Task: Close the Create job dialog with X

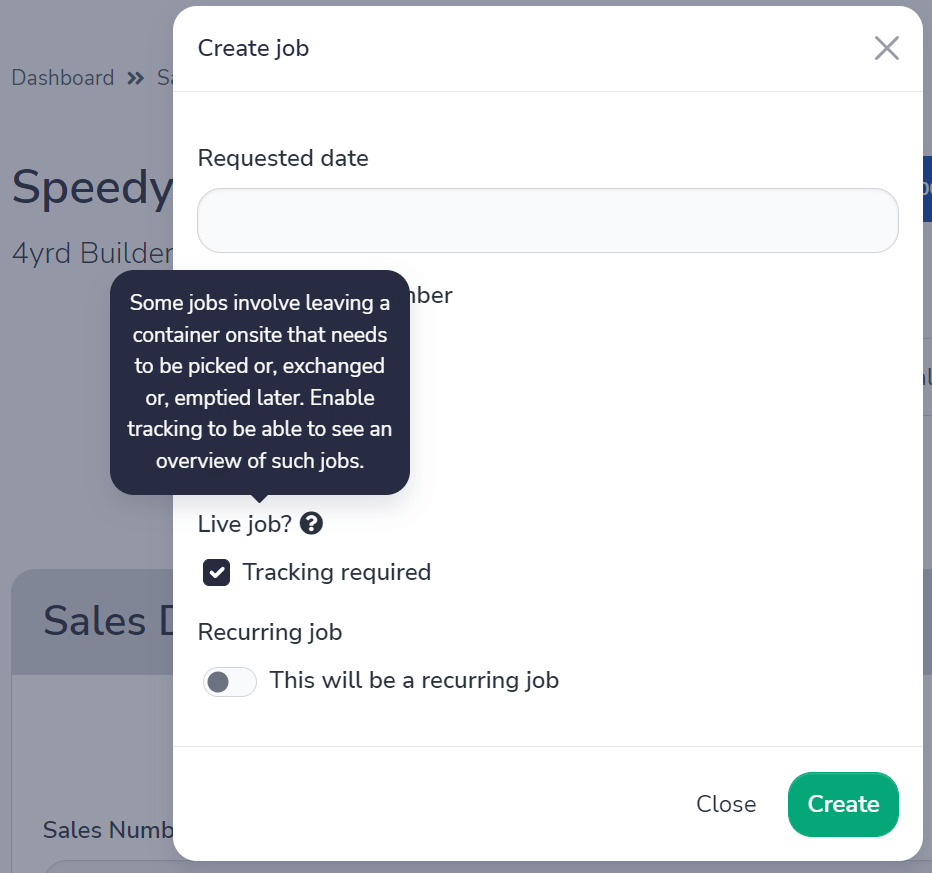Action: point(886,48)
